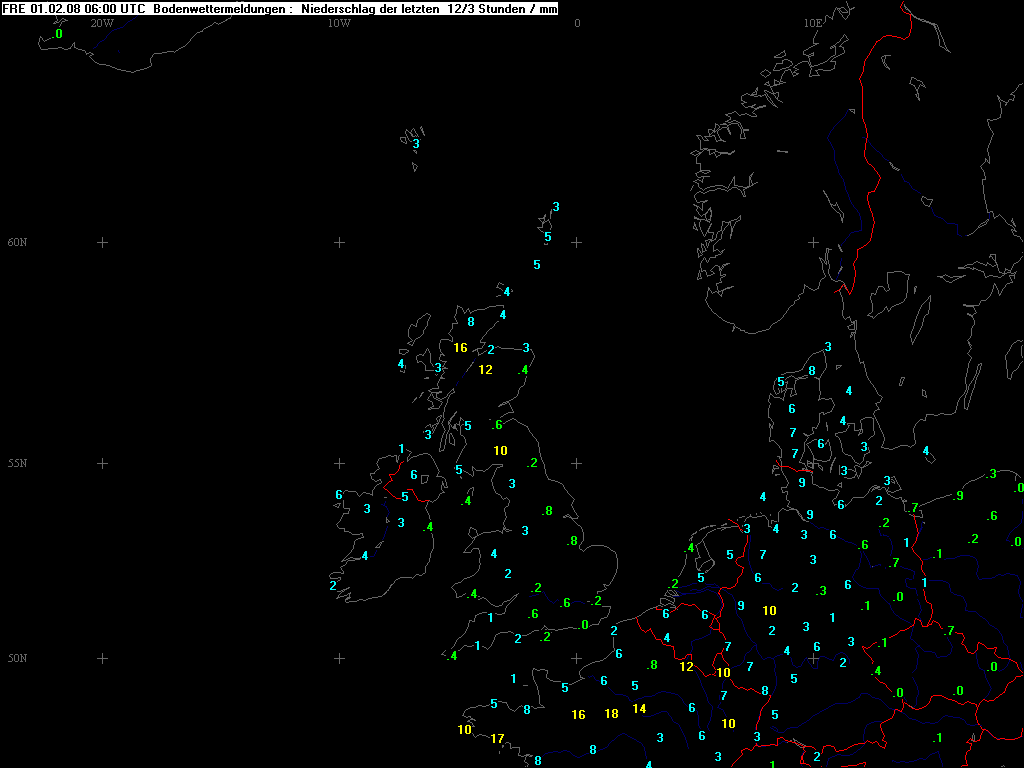Select the yellow 18 precipitation value
Image resolution: width=1024 pixels, height=768 pixels.
coord(612,713)
